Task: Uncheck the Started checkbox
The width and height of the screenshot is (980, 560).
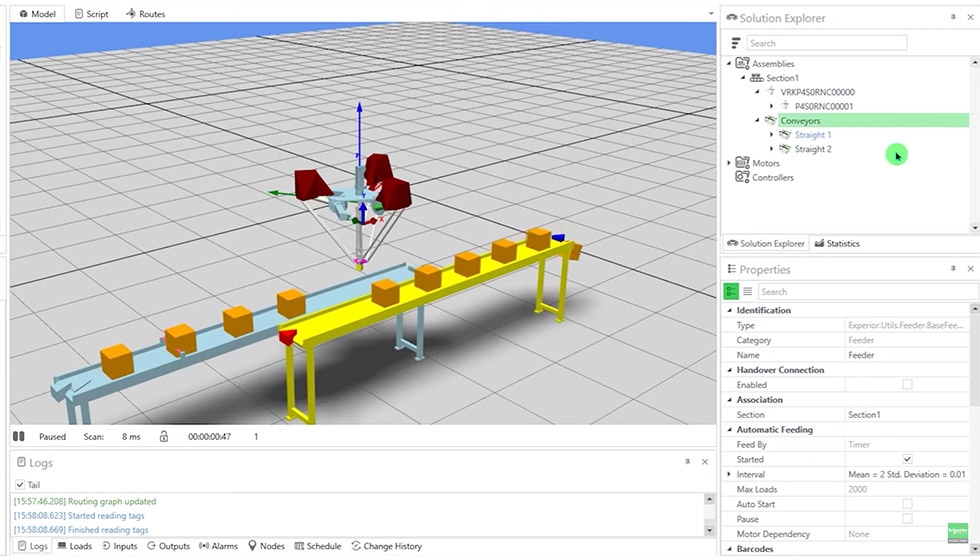Action: point(907,459)
